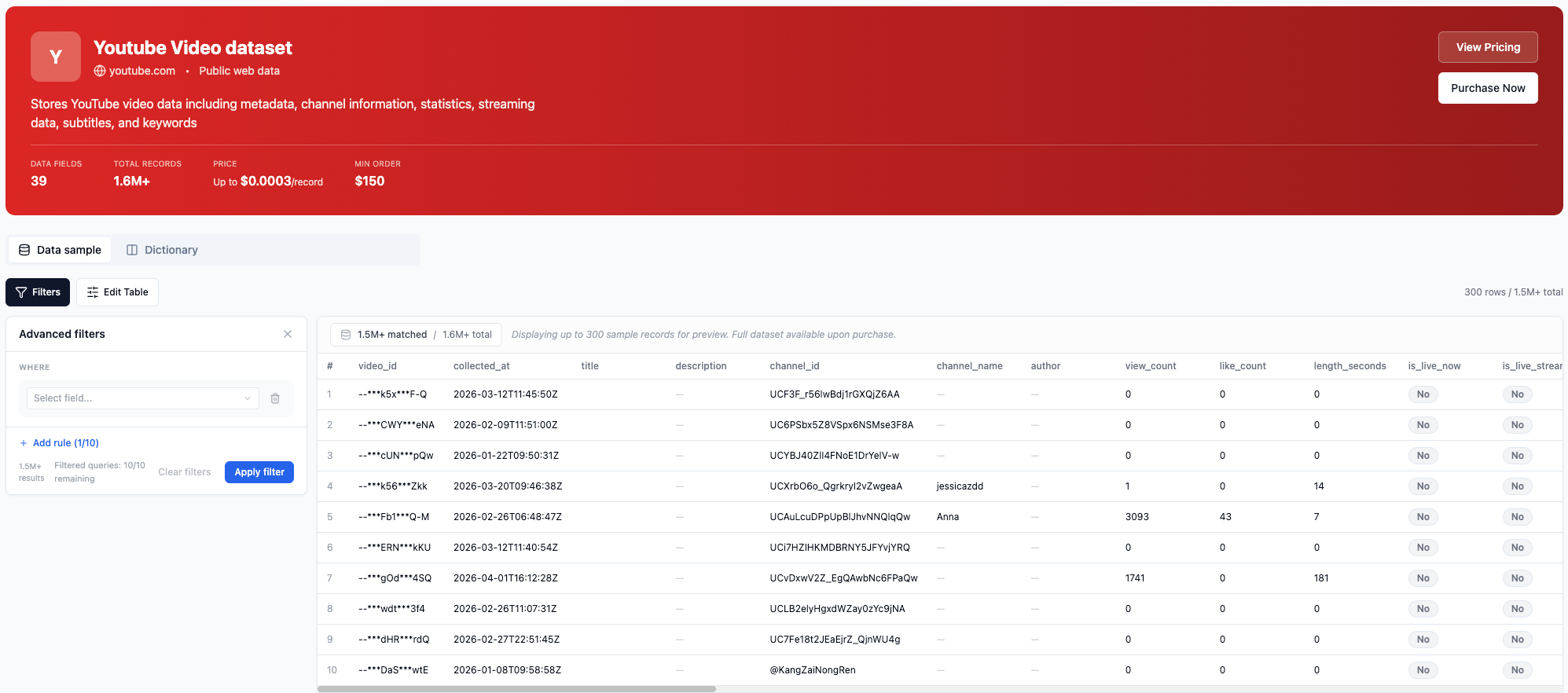
Task: Click the globe icon beside youtube.com
Action: [x=100, y=71]
